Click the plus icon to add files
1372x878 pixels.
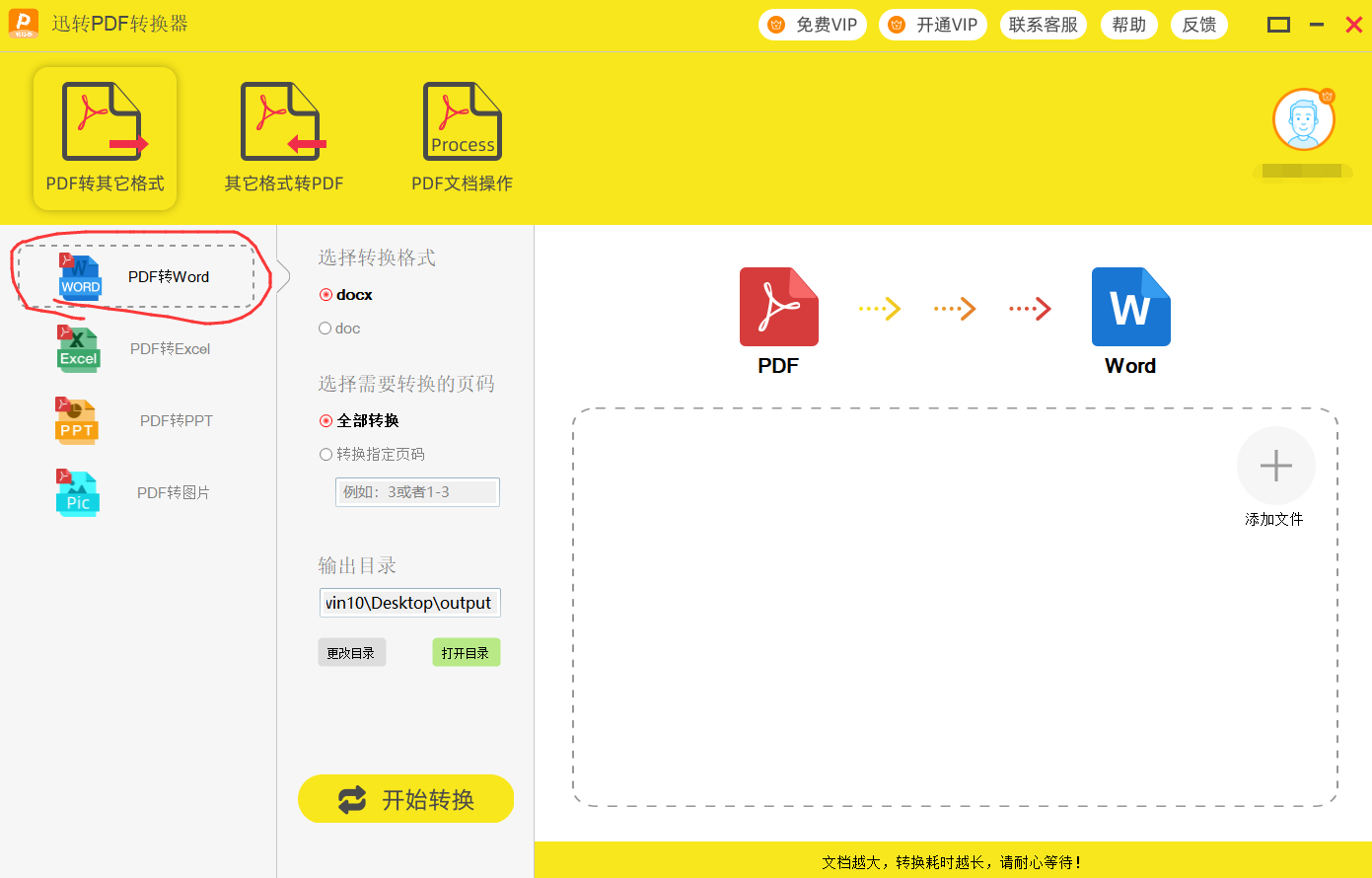click(x=1275, y=466)
